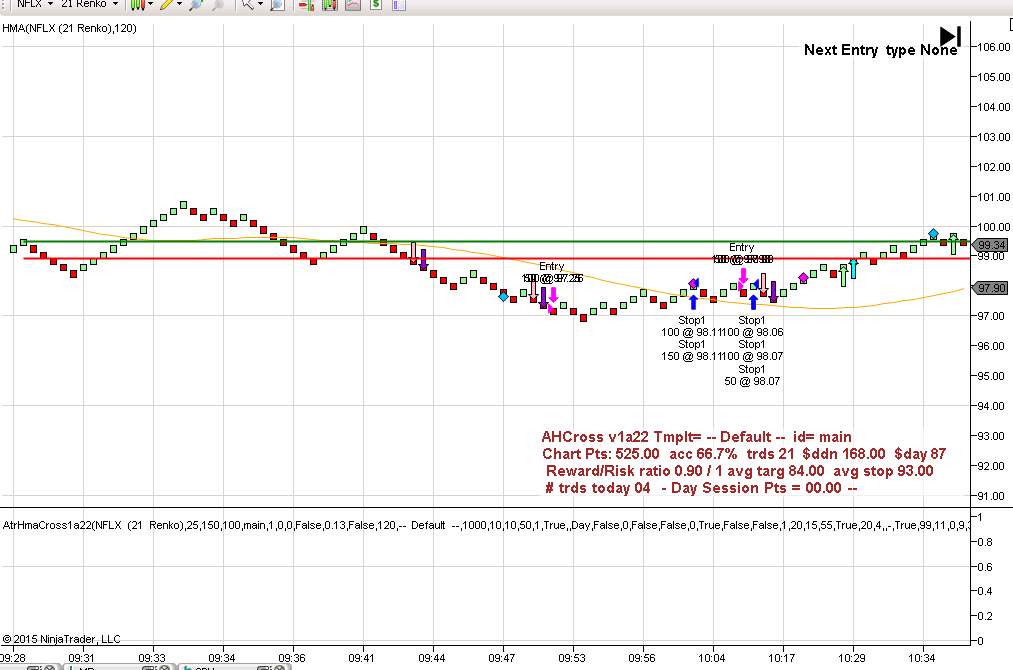Click the 106.00 price axis label
Image resolution: width=1013 pixels, height=670 pixels.
(x=994, y=47)
